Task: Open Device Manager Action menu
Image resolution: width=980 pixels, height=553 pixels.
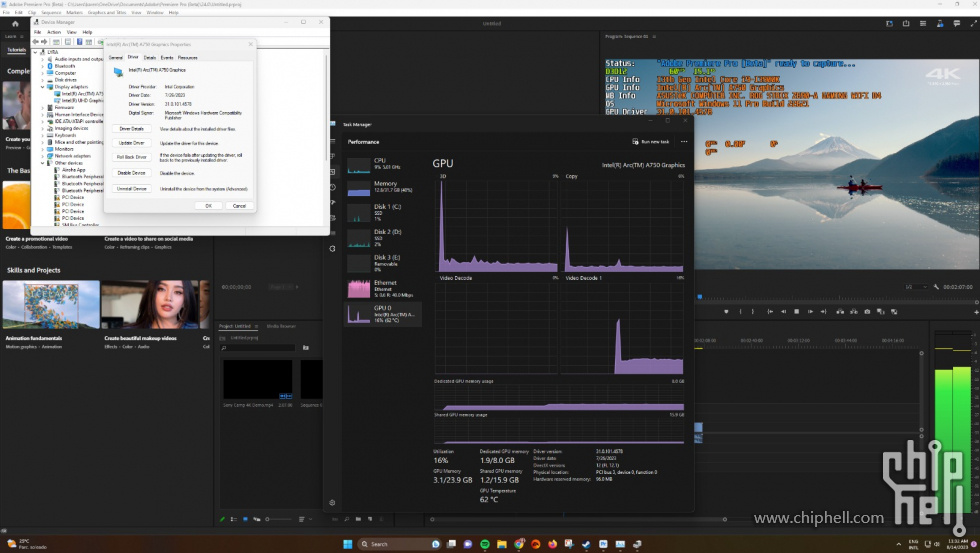Action: point(54,32)
